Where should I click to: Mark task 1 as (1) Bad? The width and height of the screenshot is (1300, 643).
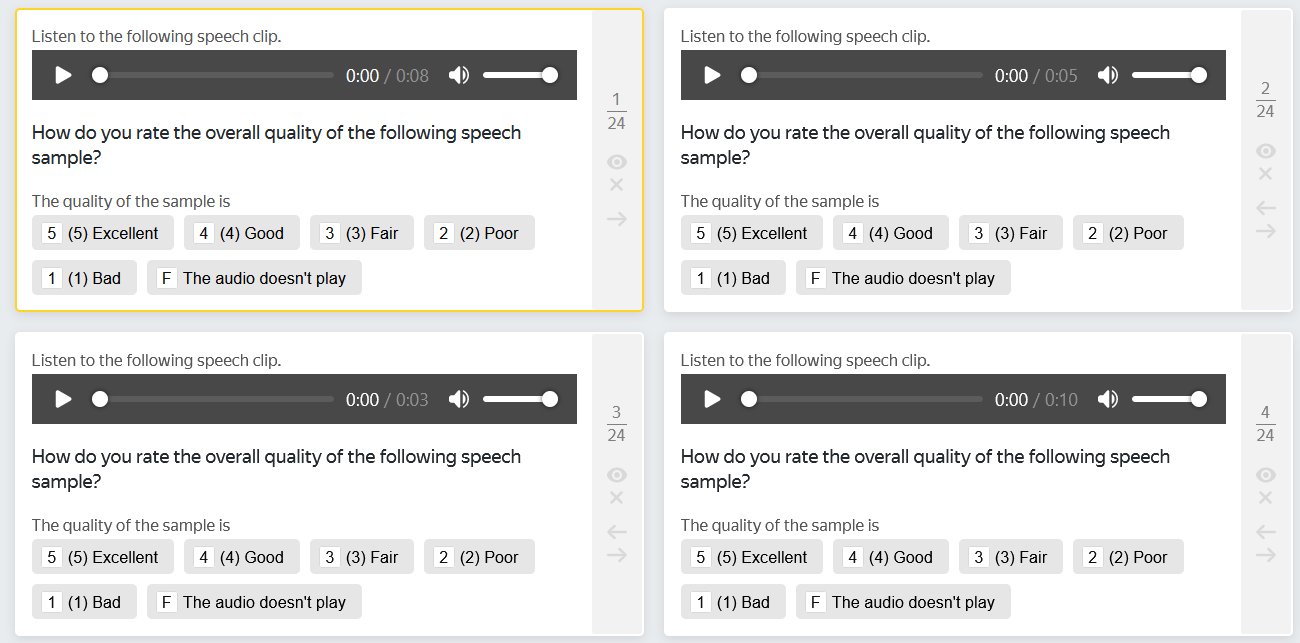[83, 278]
